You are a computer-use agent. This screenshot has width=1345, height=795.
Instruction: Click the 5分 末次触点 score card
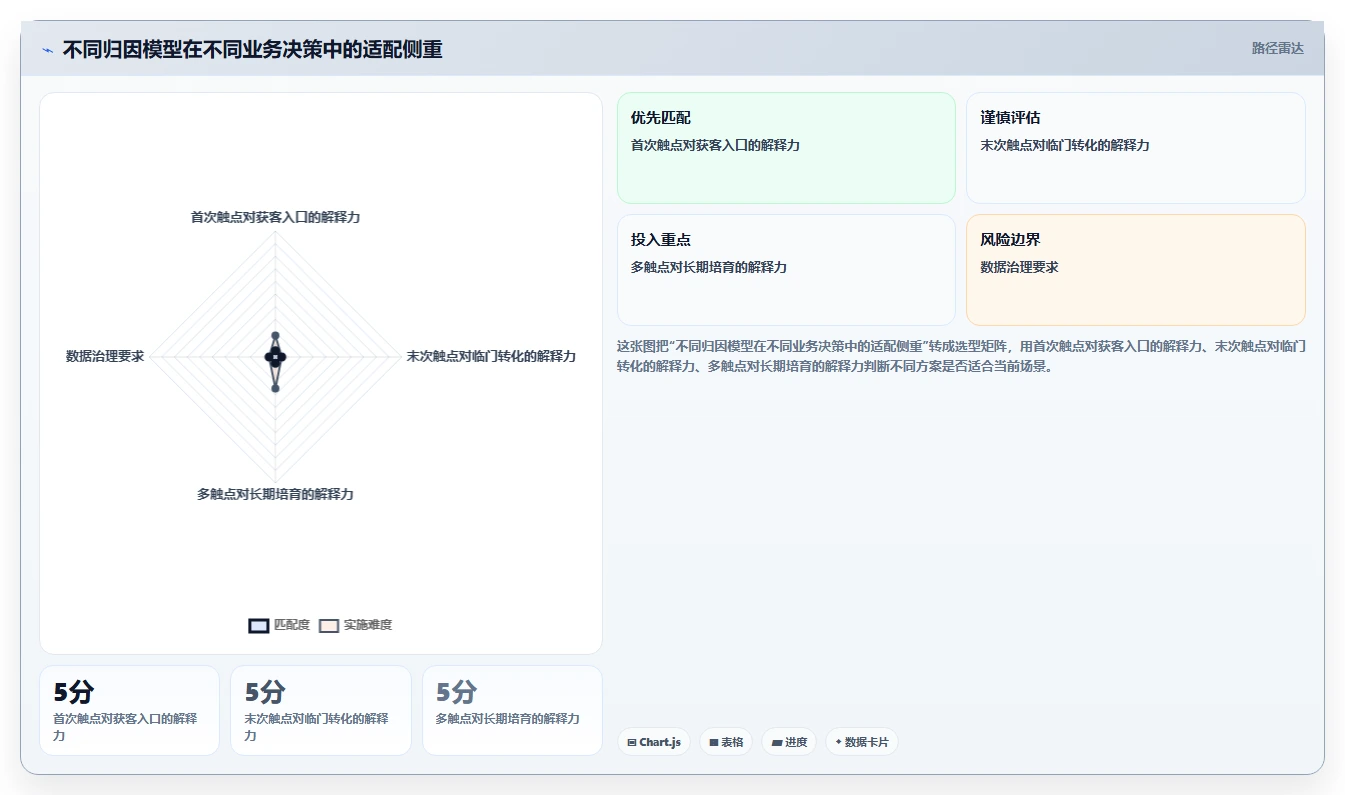321,710
